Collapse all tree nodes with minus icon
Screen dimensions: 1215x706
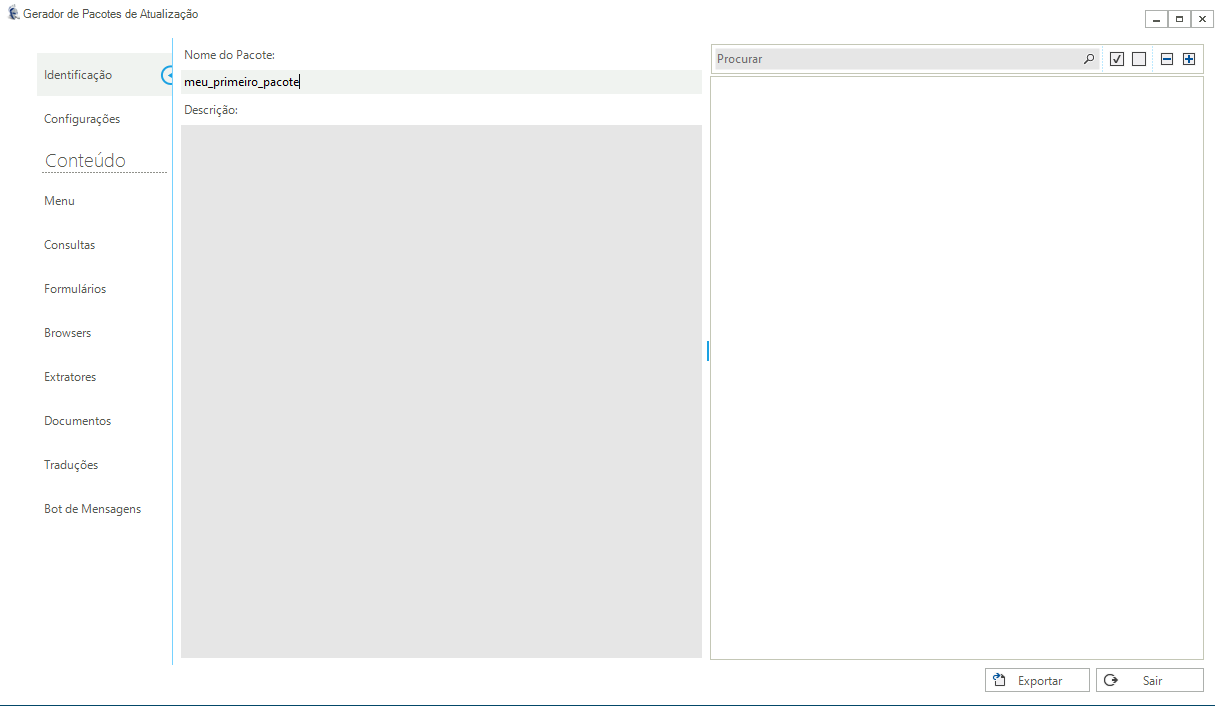tap(1167, 59)
